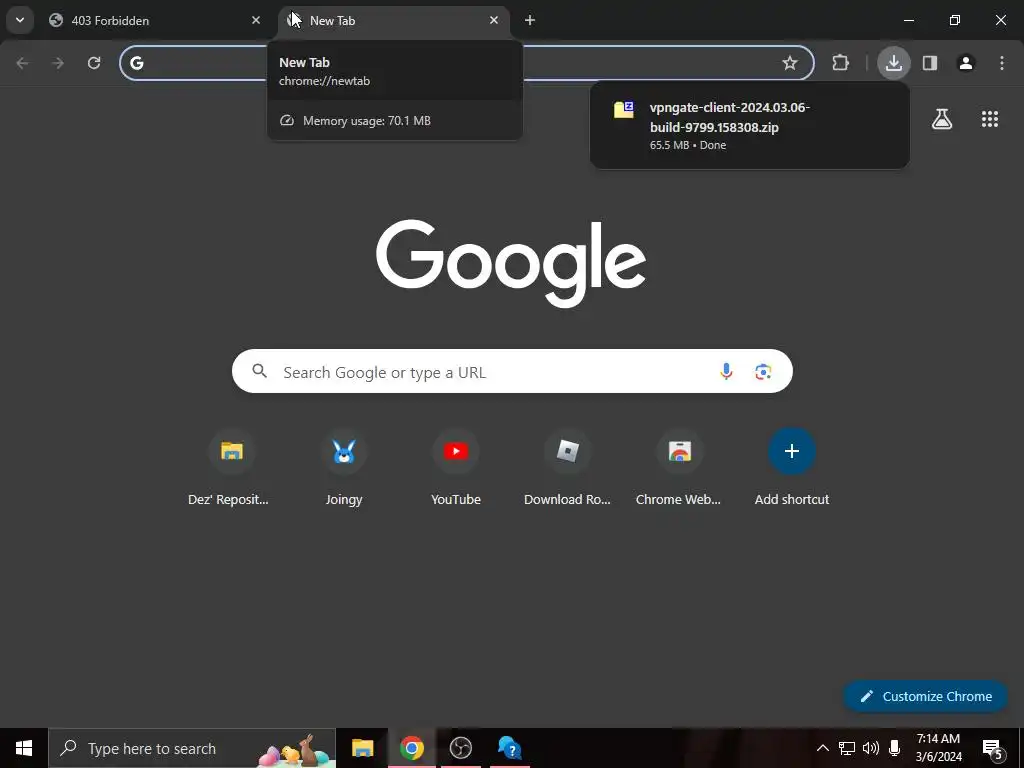This screenshot has height=768, width=1024.
Task: Open the downloaded vpngate-client zip file
Action: [x=749, y=125]
